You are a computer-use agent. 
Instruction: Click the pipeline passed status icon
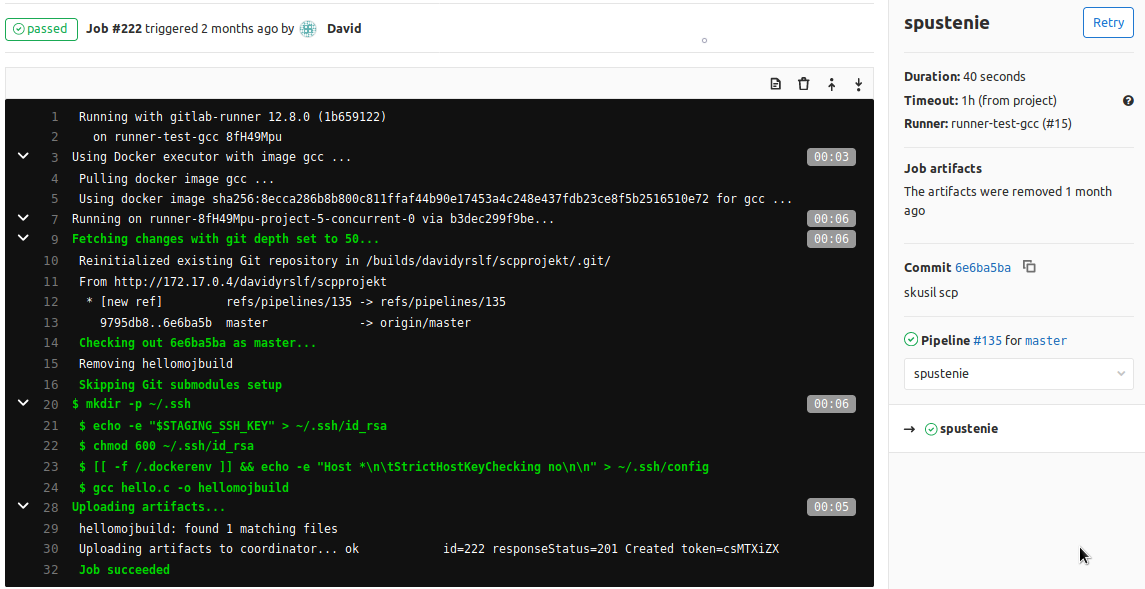pos(911,339)
